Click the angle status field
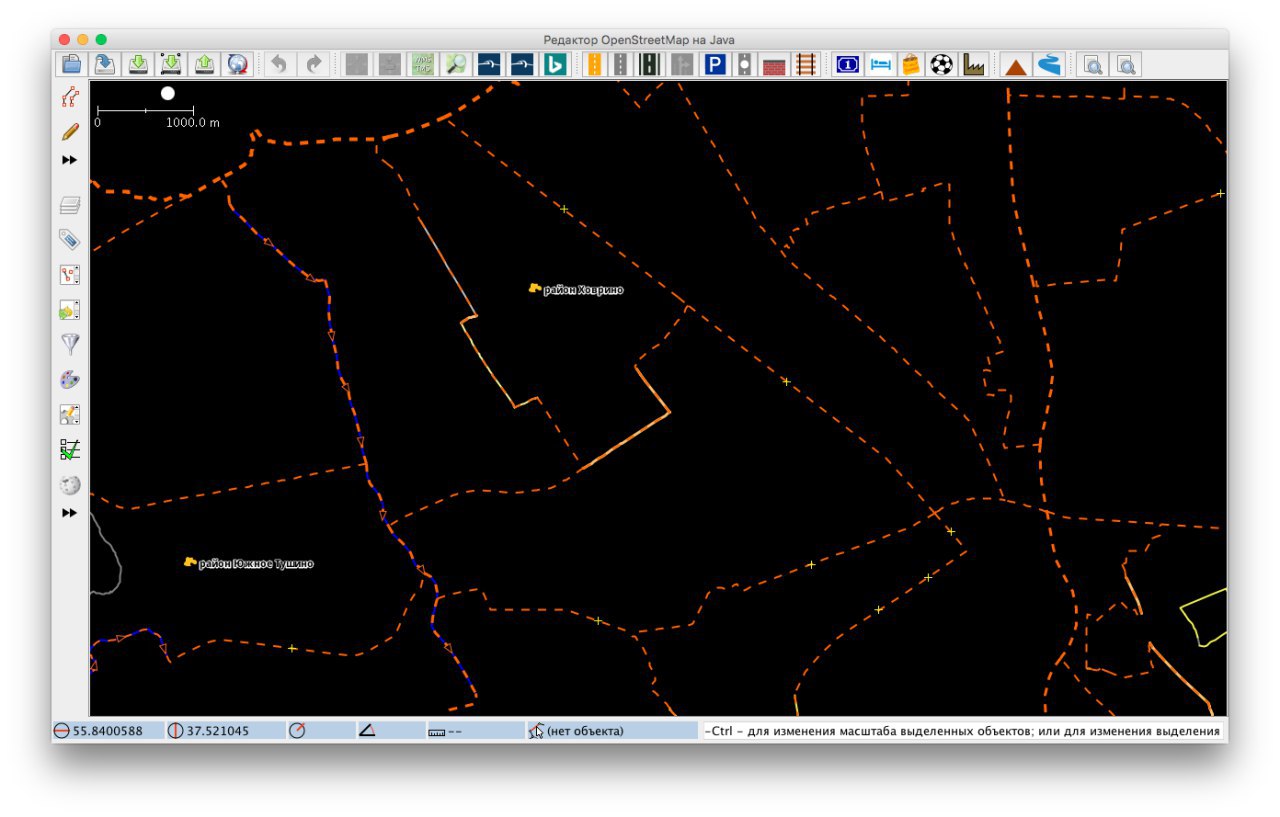 click(390, 731)
